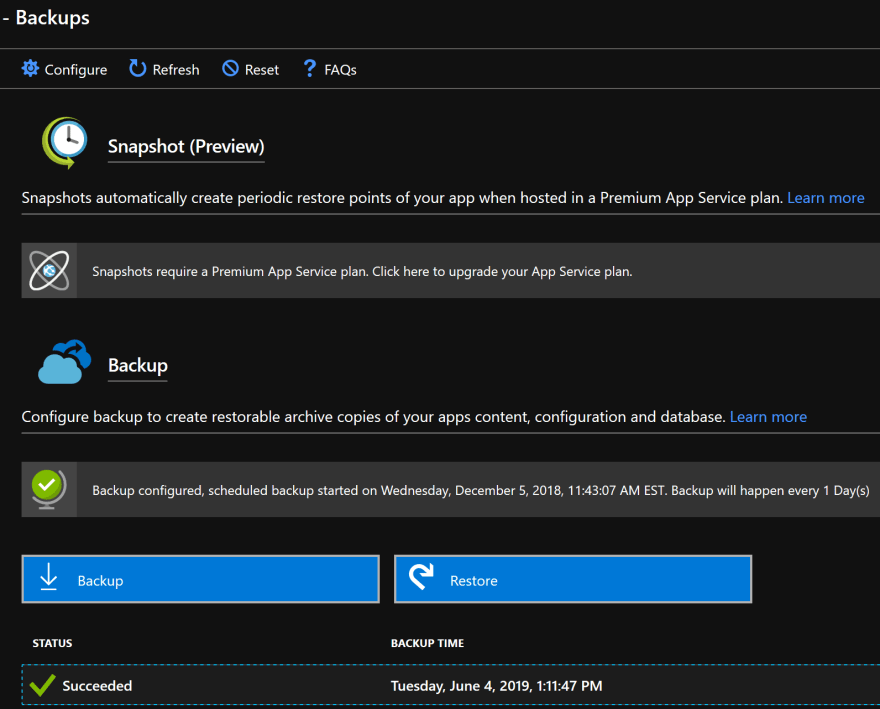Sort by the BACKUP TIME column header
The width and height of the screenshot is (880, 709).
[x=427, y=643]
